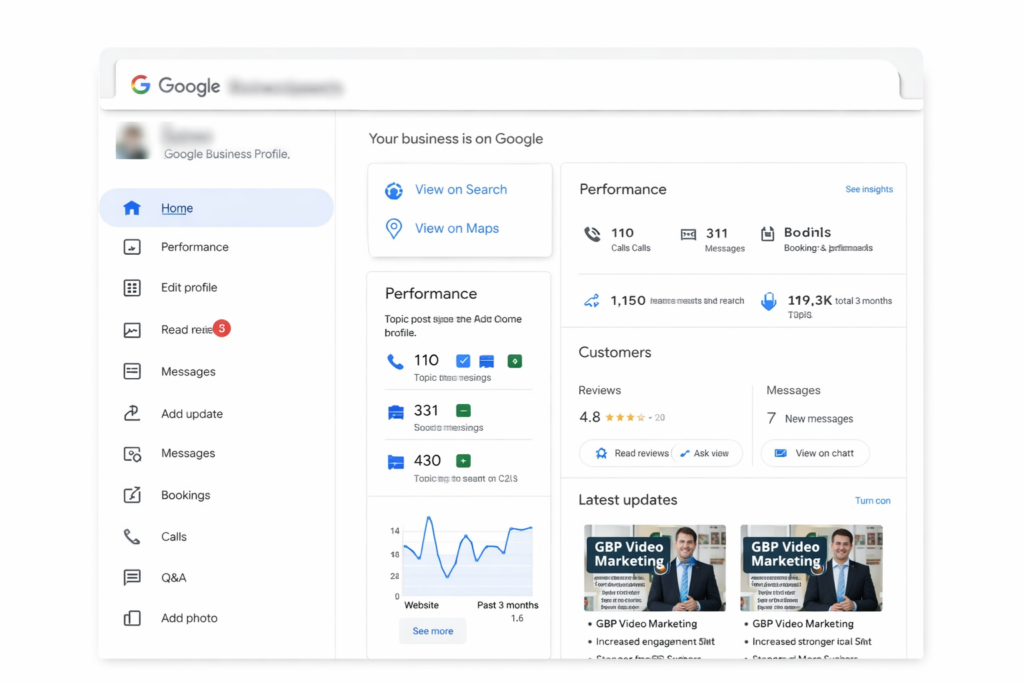Open the first GBP Video Marketing thumbnail
This screenshot has width=1024, height=683.
point(654,567)
